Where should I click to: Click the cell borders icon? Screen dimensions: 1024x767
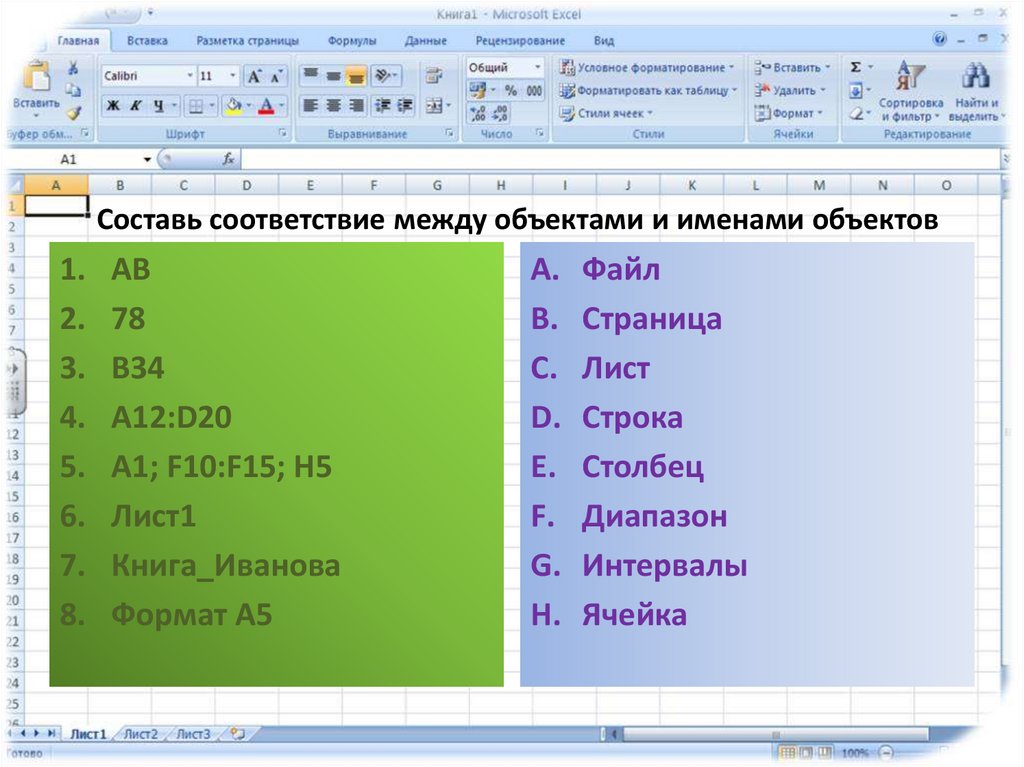195,105
